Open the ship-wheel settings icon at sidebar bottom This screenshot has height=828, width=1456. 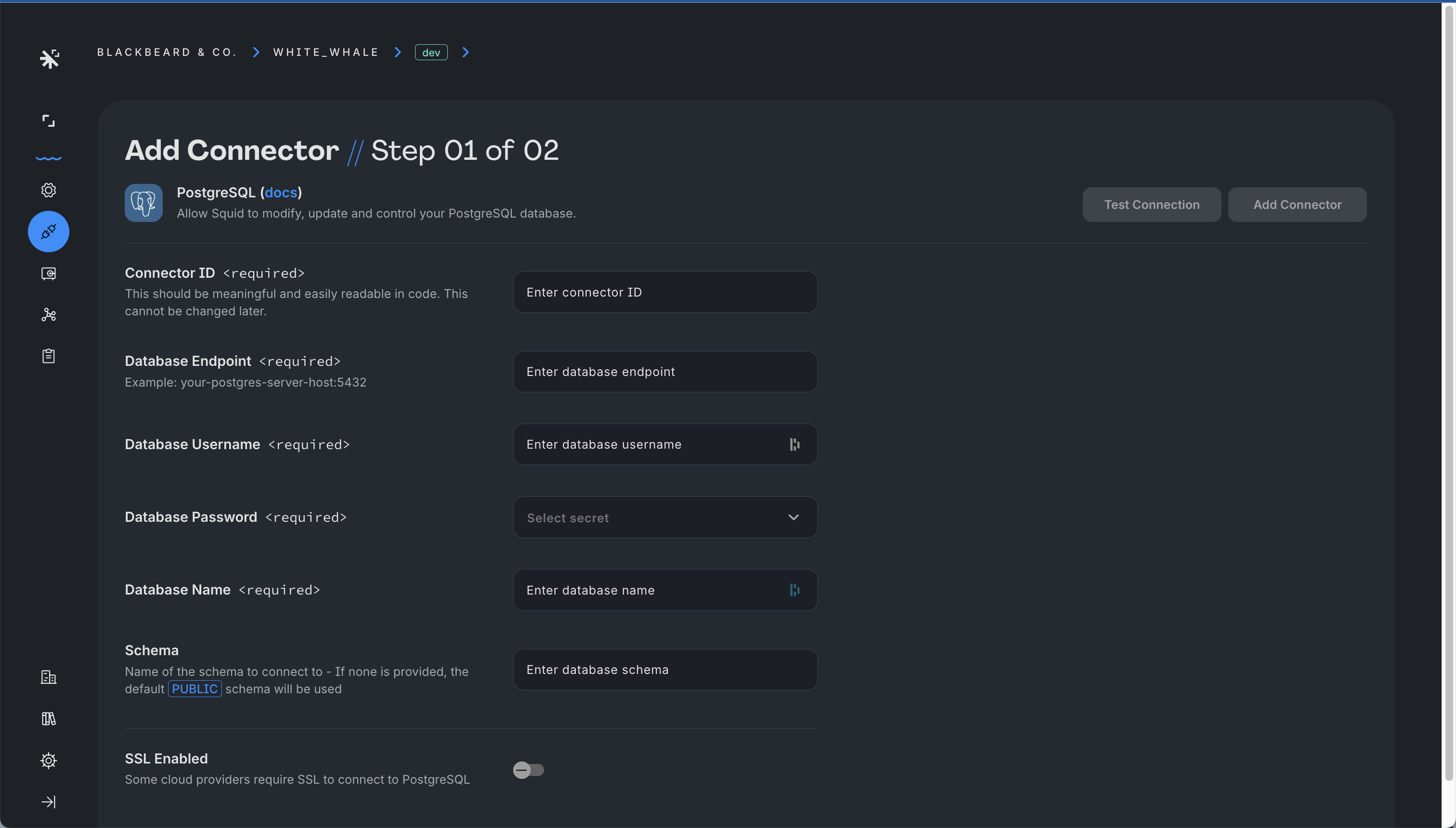[x=48, y=760]
